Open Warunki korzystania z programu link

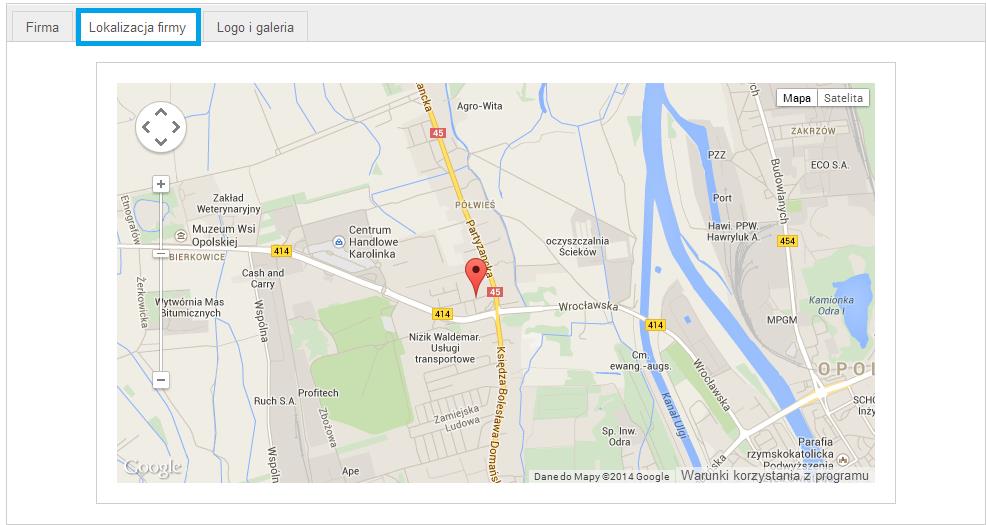click(775, 476)
